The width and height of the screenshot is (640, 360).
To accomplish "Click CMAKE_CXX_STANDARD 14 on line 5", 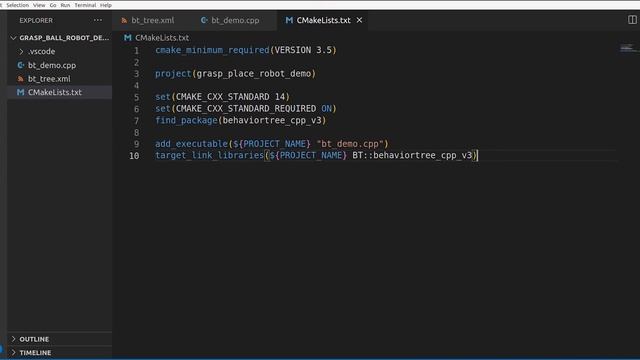I will pyautogui.click(x=230, y=97).
